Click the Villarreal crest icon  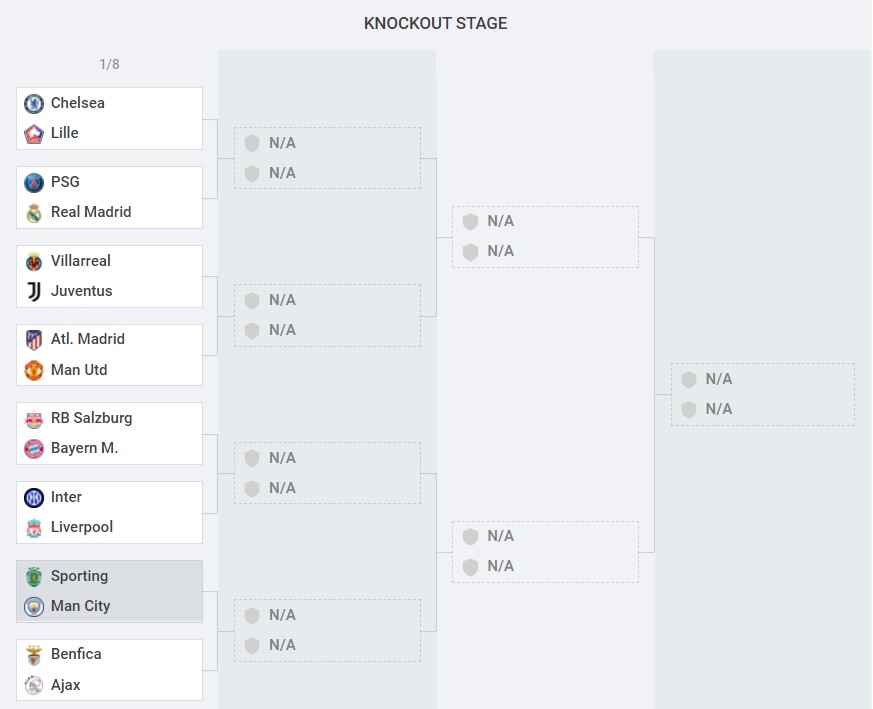point(34,261)
